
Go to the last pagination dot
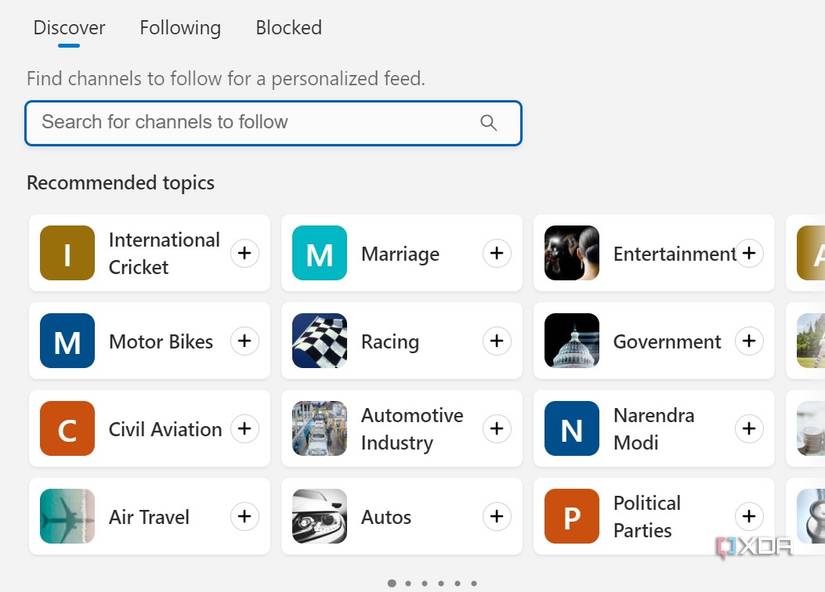point(474,583)
